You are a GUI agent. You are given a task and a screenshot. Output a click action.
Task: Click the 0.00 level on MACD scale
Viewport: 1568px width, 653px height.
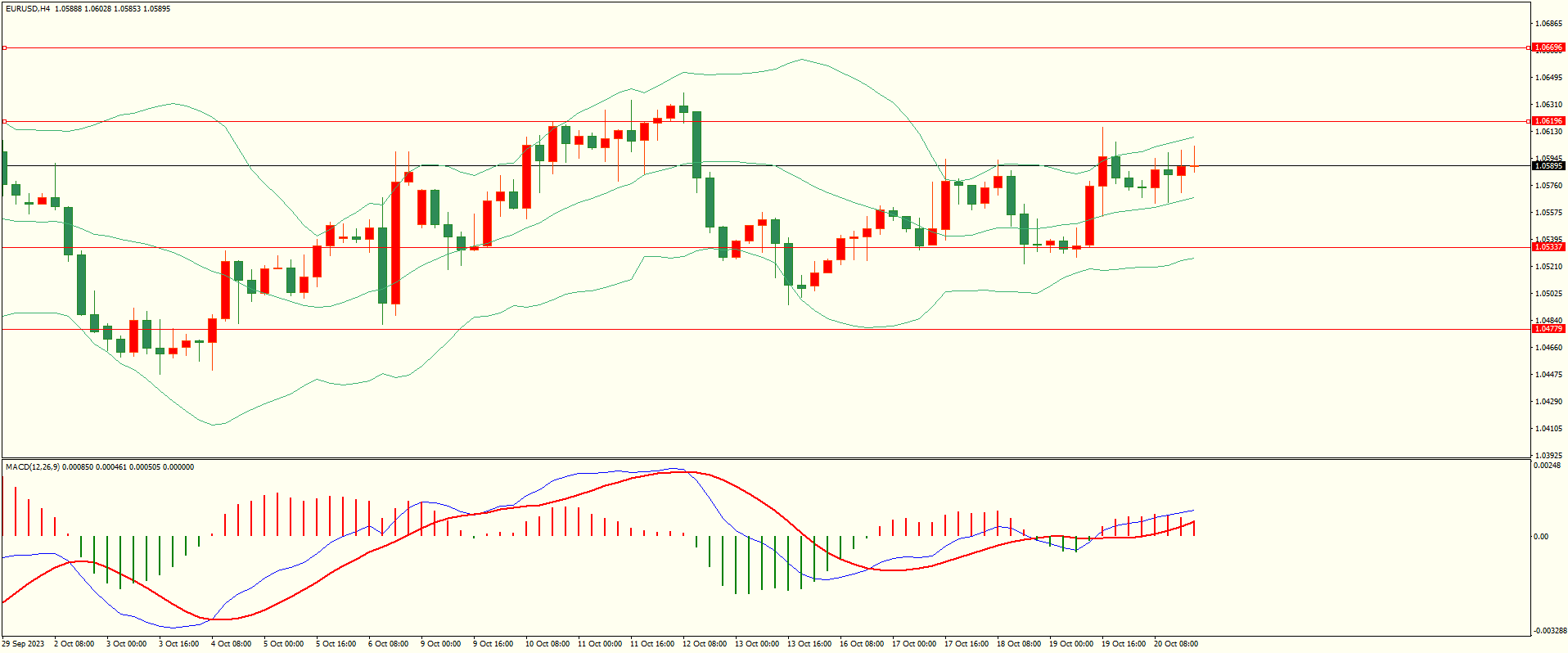[x=1540, y=537]
